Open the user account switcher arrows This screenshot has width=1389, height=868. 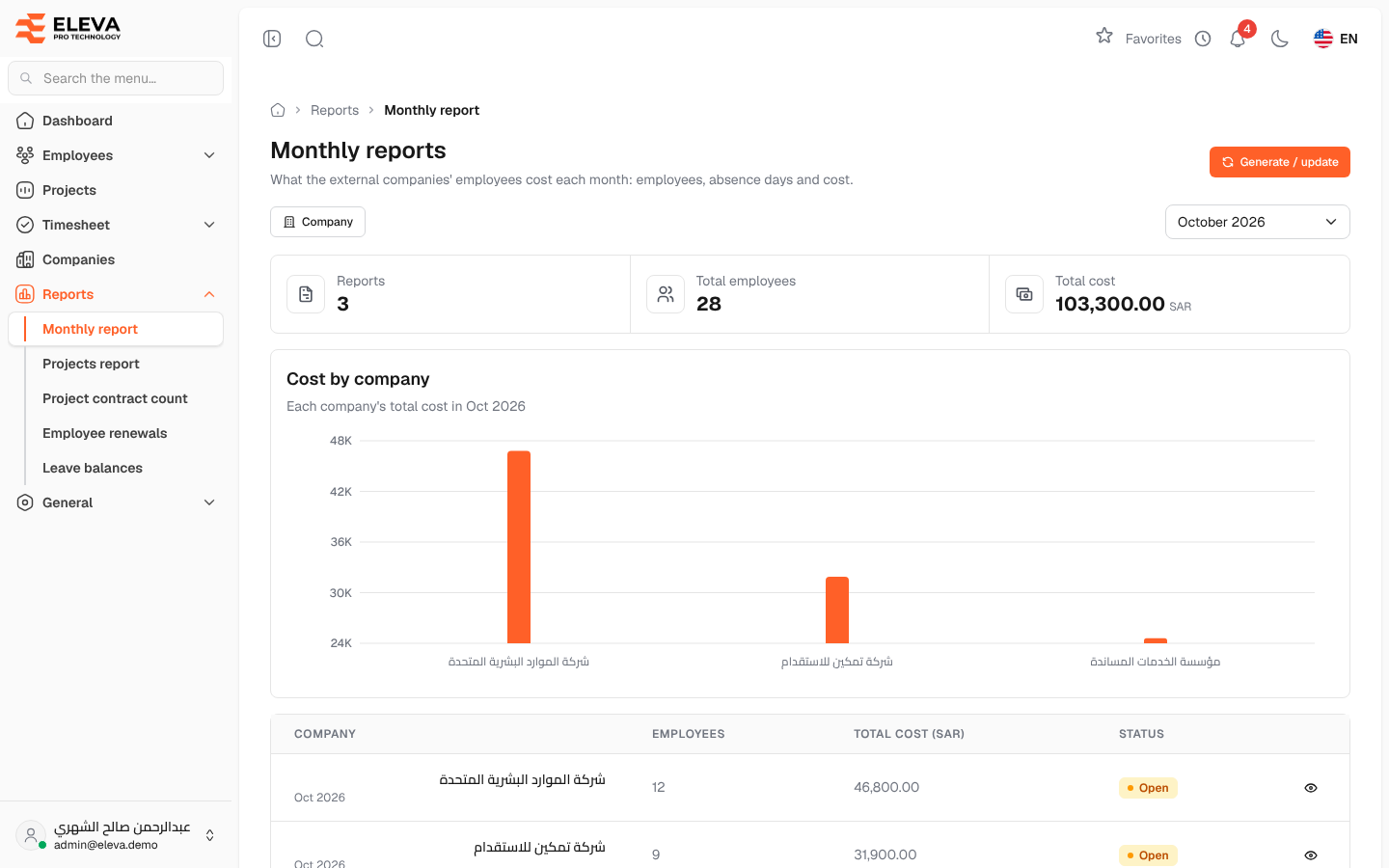[210, 835]
